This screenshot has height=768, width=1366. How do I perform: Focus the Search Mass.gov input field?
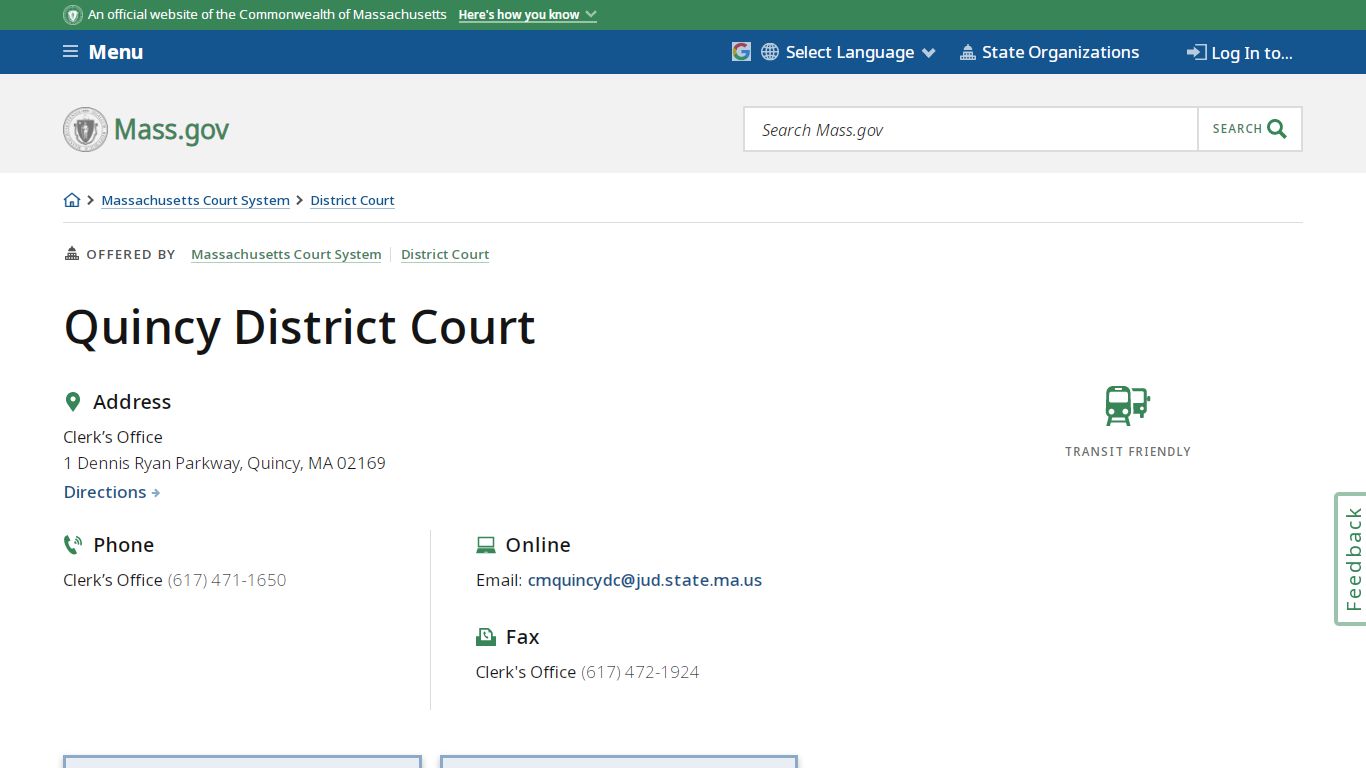(971, 129)
